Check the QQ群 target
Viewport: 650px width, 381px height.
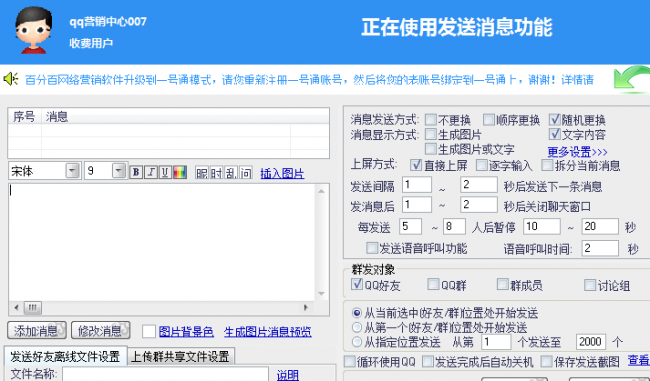(433, 284)
